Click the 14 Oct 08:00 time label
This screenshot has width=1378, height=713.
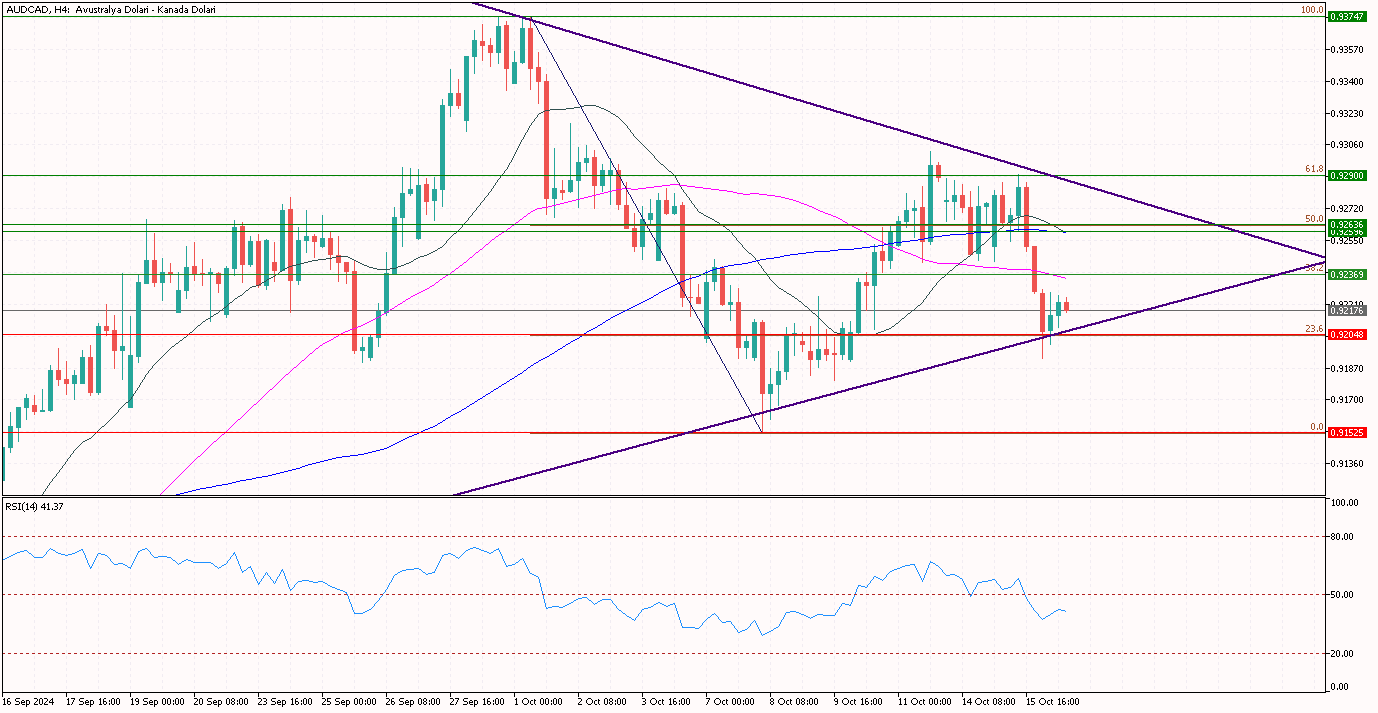click(x=990, y=702)
